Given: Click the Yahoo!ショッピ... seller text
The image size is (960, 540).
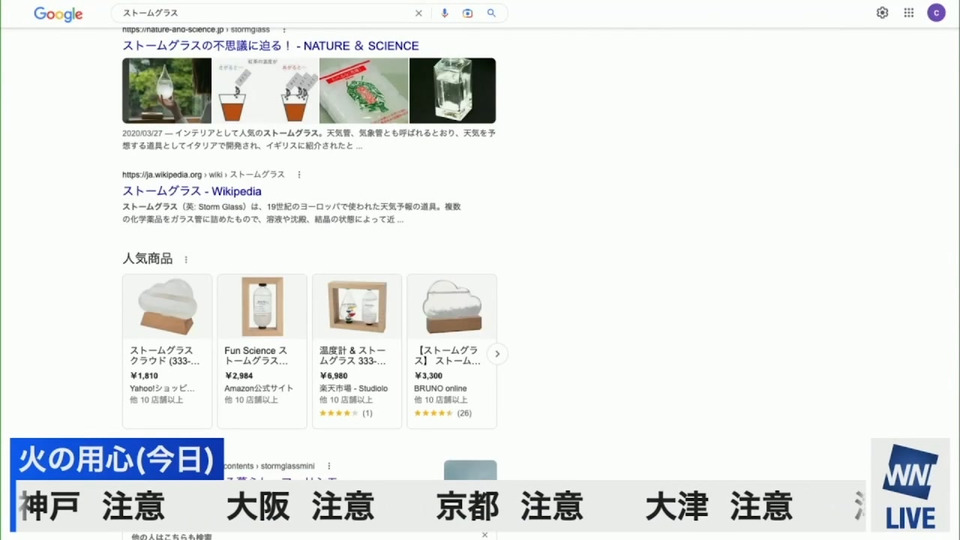Looking at the screenshot, I should (x=162, y=388).
